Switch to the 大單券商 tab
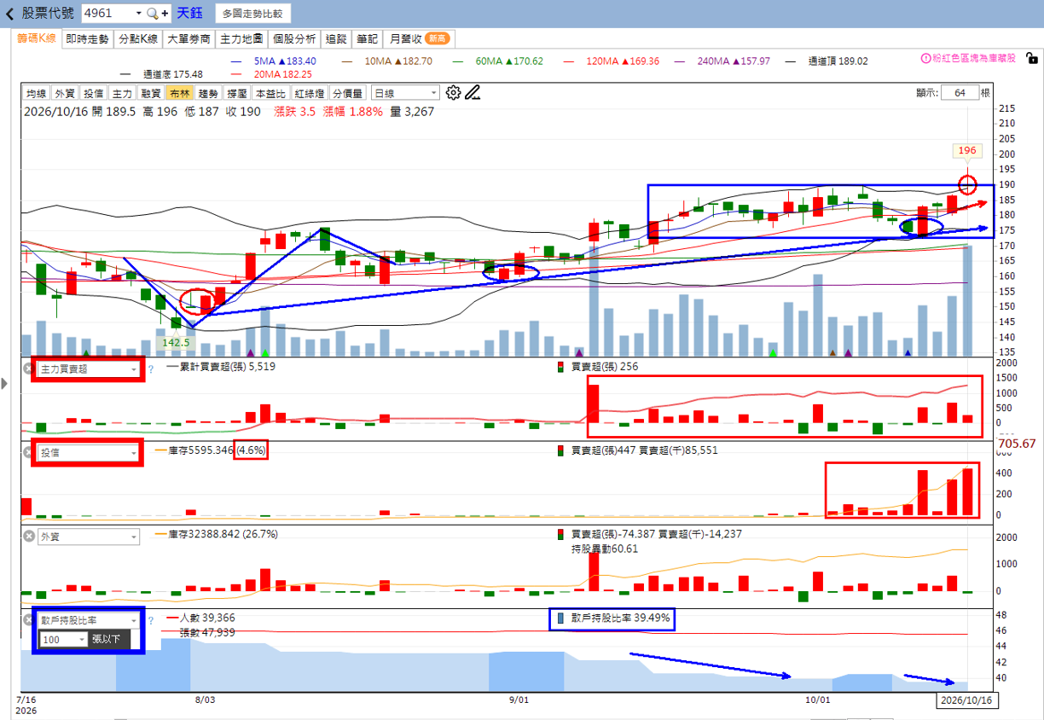The height and width of the screenshot is (720, 1044). coord(188,39)
